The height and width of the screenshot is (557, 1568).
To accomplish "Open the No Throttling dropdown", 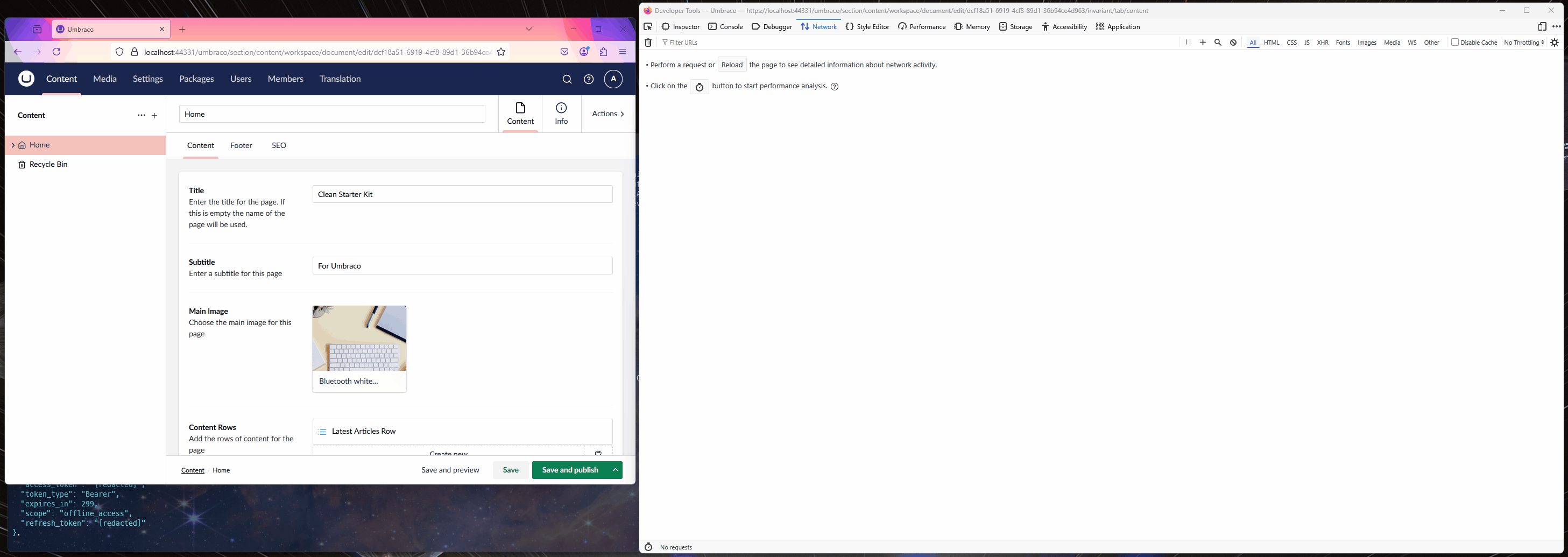I will (1523, 43).
